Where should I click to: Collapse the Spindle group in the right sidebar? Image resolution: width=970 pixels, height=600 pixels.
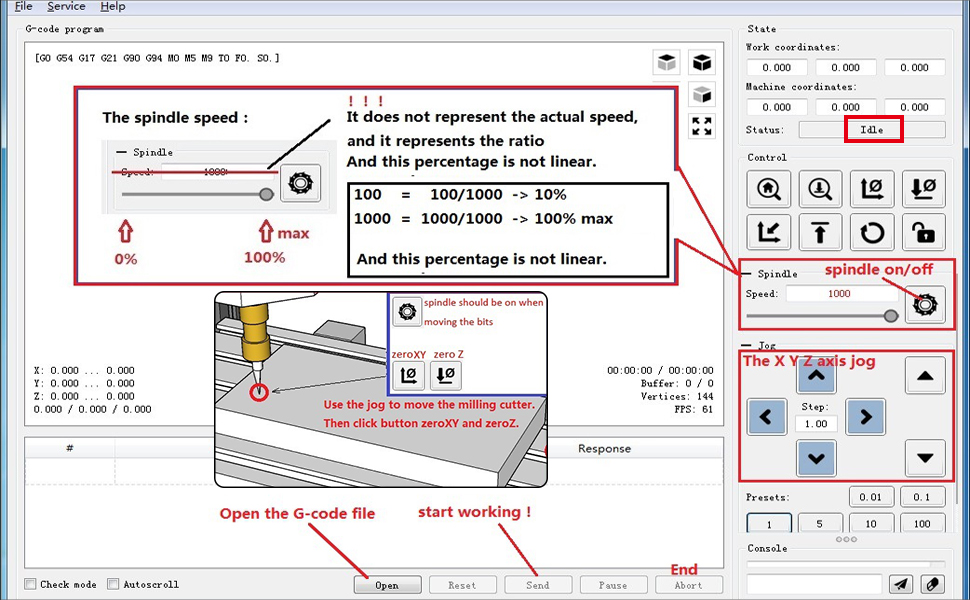coord(748,273)
